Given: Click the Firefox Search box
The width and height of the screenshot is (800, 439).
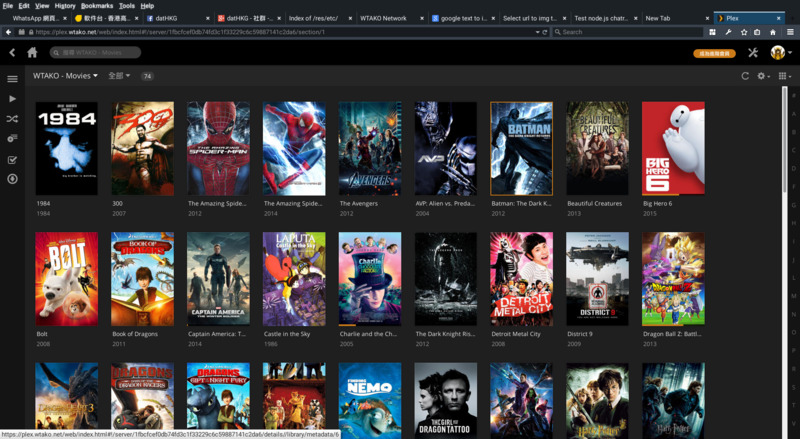Looking at the screenshot, I should [x=628, y=32].
